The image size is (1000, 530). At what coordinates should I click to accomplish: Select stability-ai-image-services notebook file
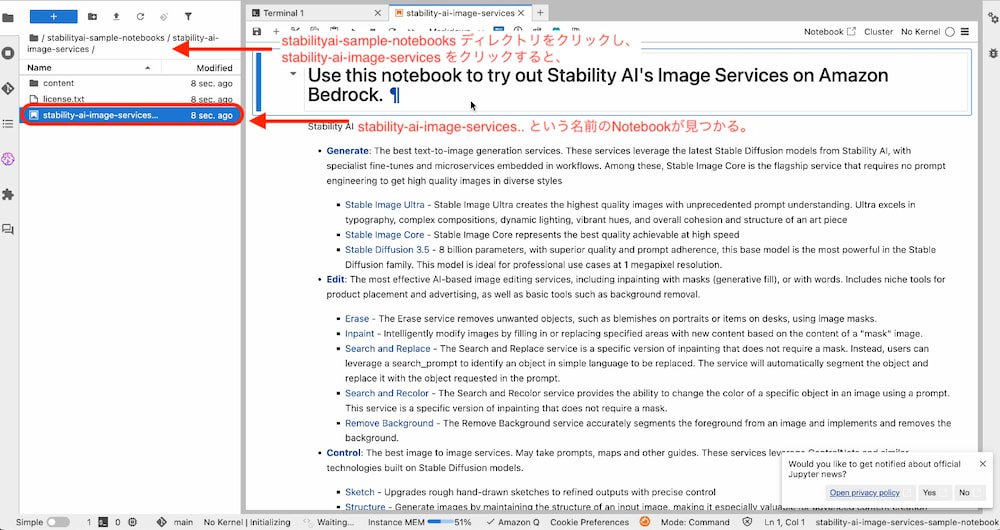[131, 115]
